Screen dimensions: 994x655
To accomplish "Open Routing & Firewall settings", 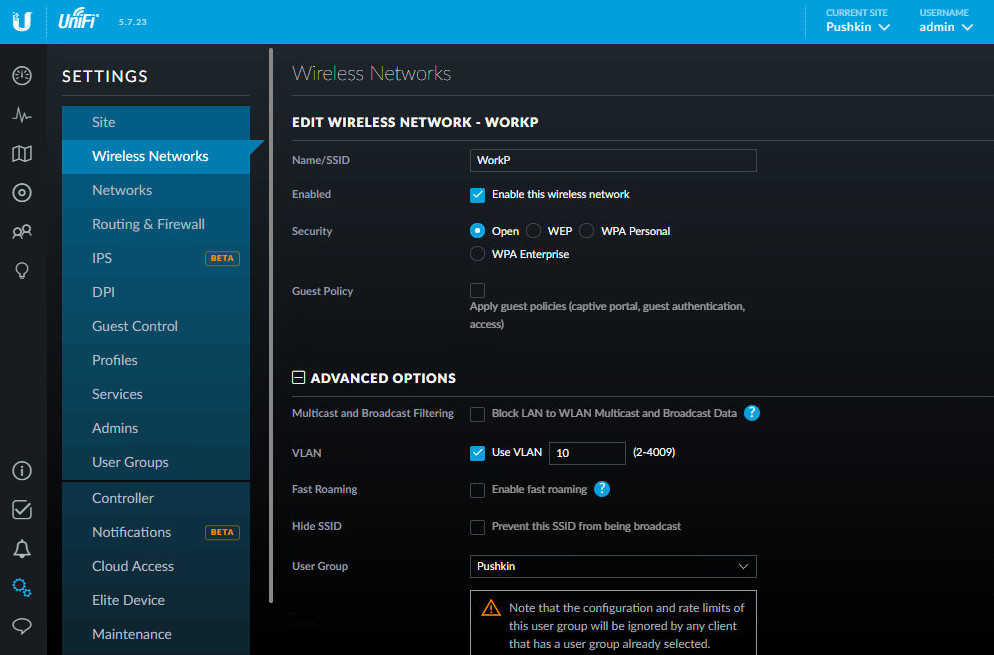I will tap(156, 224).
